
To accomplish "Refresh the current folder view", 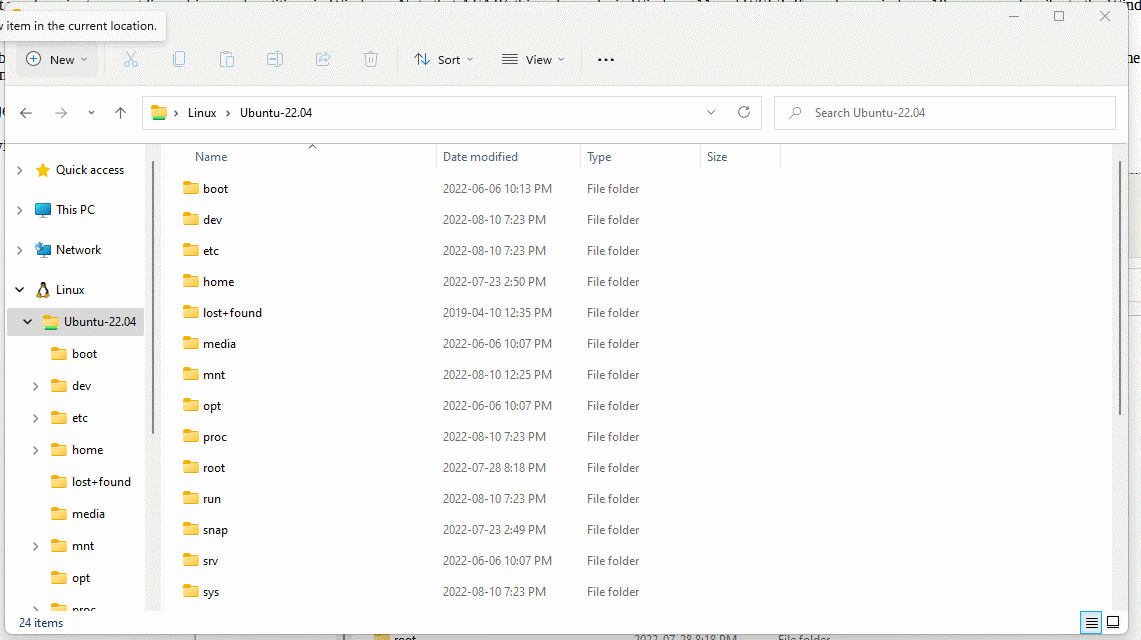I will click(x=743, y=113).
